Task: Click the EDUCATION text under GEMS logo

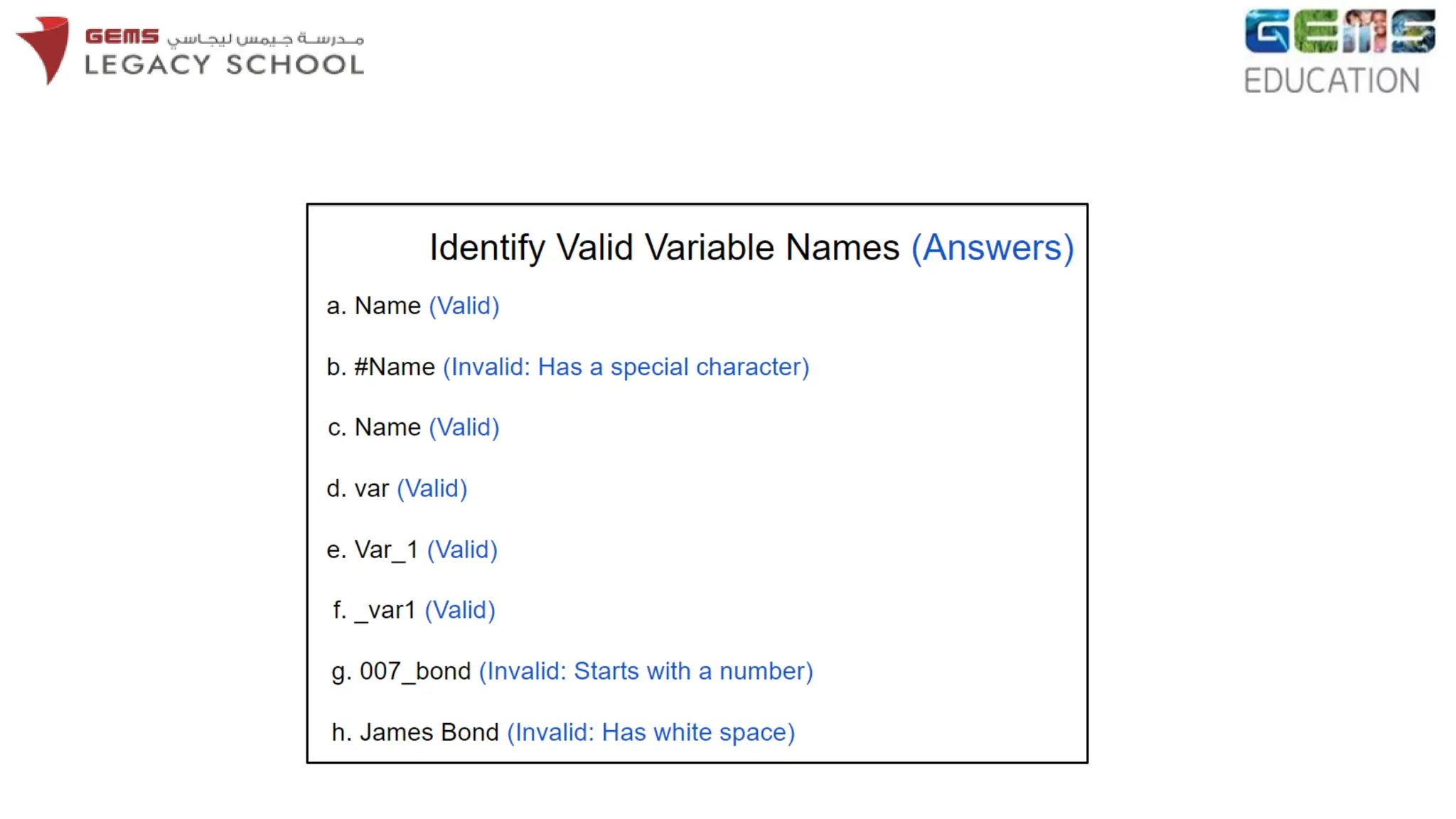Action: (x=1332, y=80)
